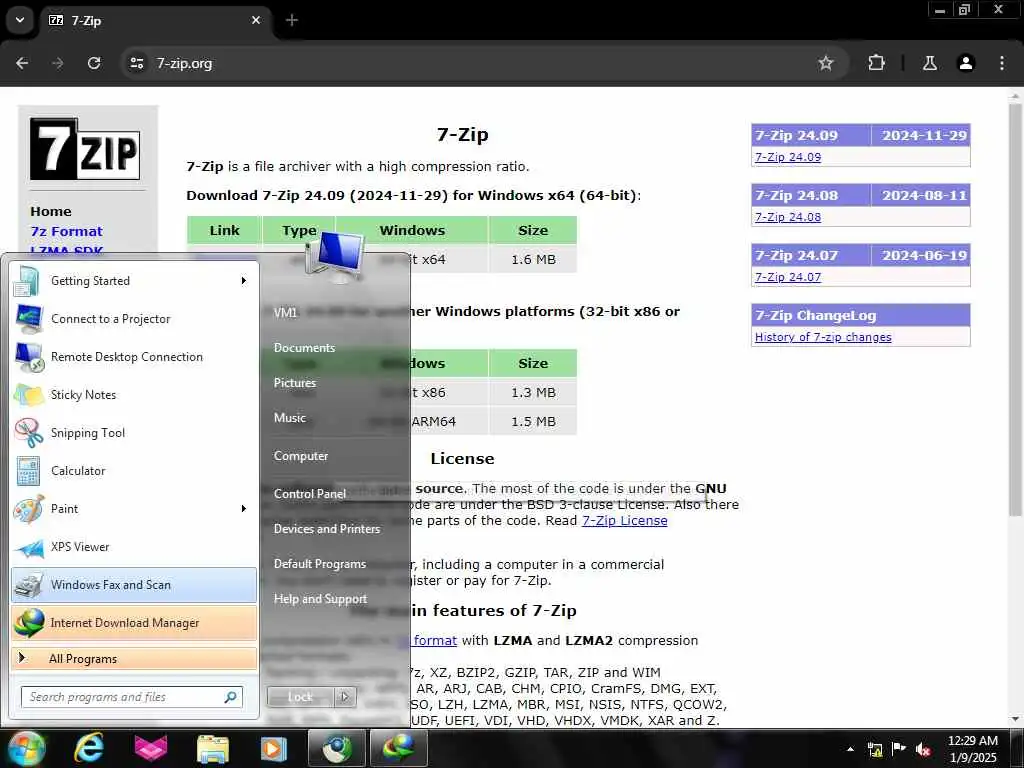
Task: Open Chrome Labs flask icon
Action: pyautogui.click(x=930, y=63)
